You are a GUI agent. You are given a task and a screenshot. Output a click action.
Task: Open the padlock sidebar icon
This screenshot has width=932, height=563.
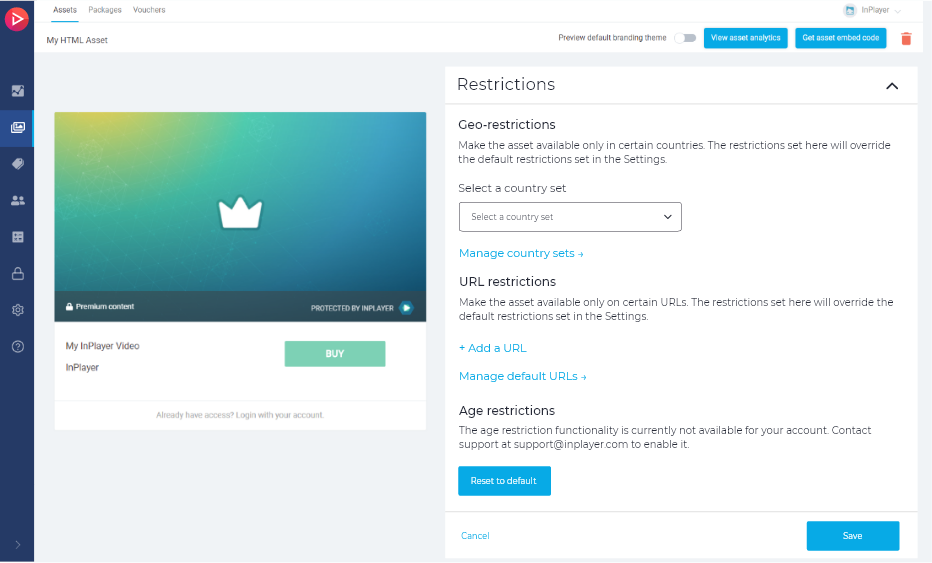(17, 273)
